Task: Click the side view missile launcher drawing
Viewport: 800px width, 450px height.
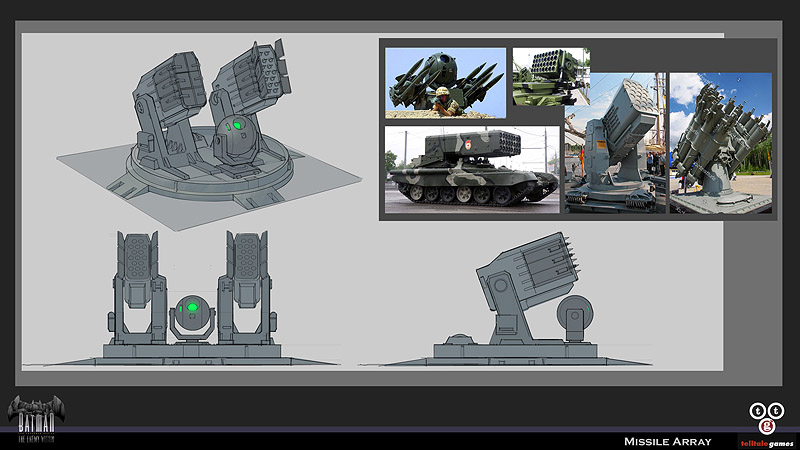Action: pyautogui.click(x=515, y=299)
